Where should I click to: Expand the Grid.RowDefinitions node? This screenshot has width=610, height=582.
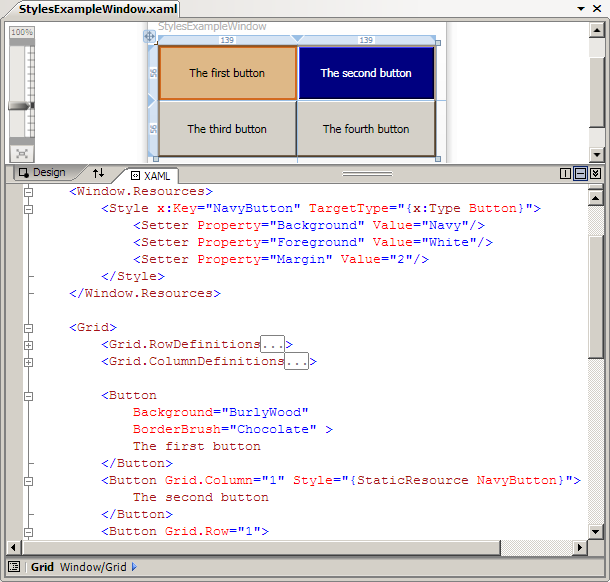pos(28,345)
